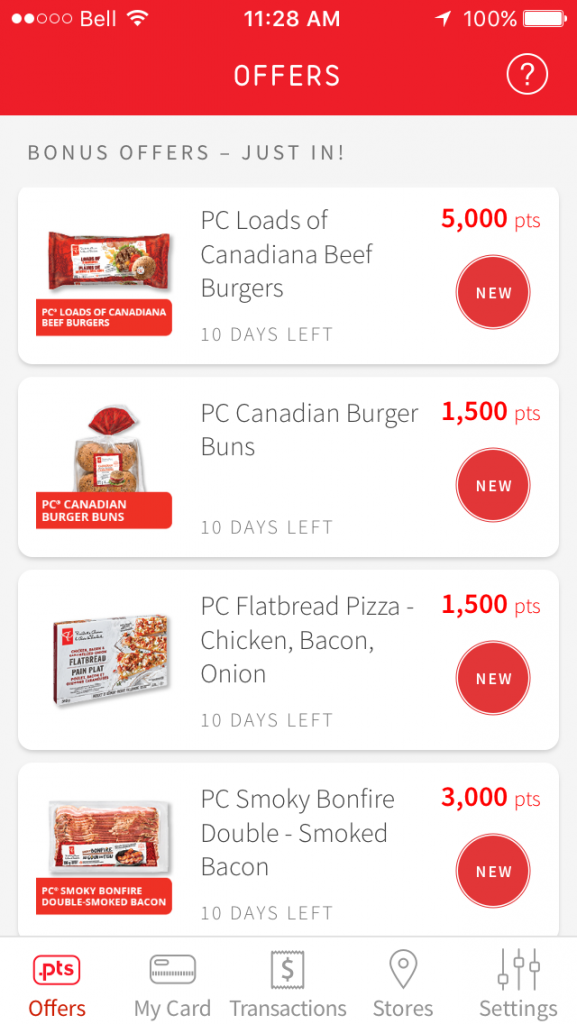This screenshot has width=577, height=1024.
Task: Tap NEW on the Canadian Burger Buns offer
Action: [x=493, y=485]
